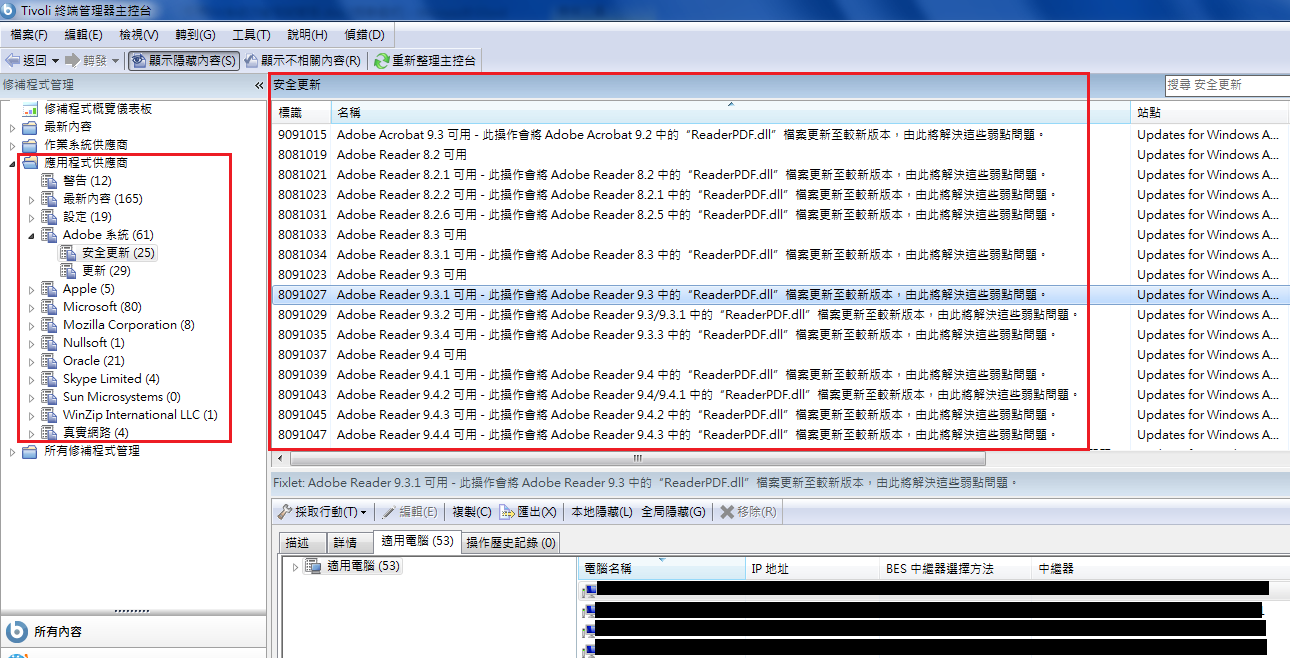Select the row 8091047 Adobe Reader 9.4.4 可用
Image resolution: width=1290 pixels, height=658 pixels.
point(781,434)
